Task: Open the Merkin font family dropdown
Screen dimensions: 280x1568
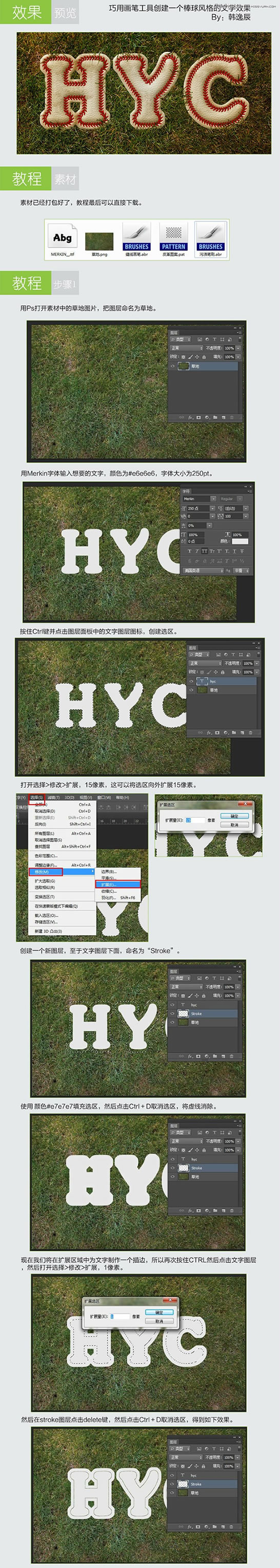Action: tap(199, 499)
